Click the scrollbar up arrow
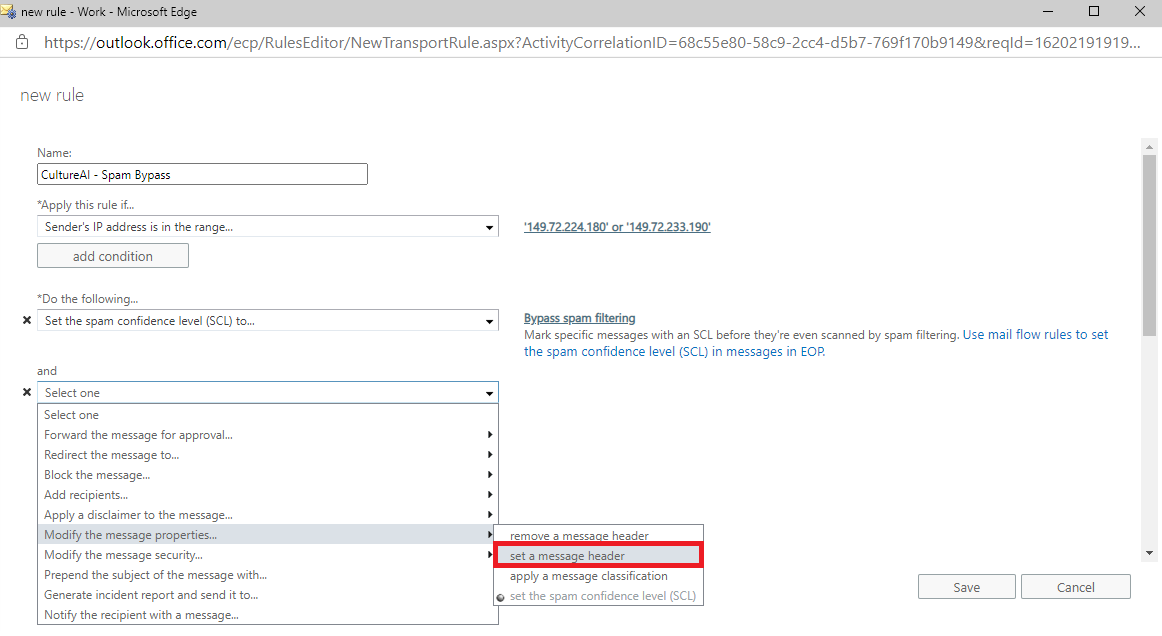 point(1149,147)
